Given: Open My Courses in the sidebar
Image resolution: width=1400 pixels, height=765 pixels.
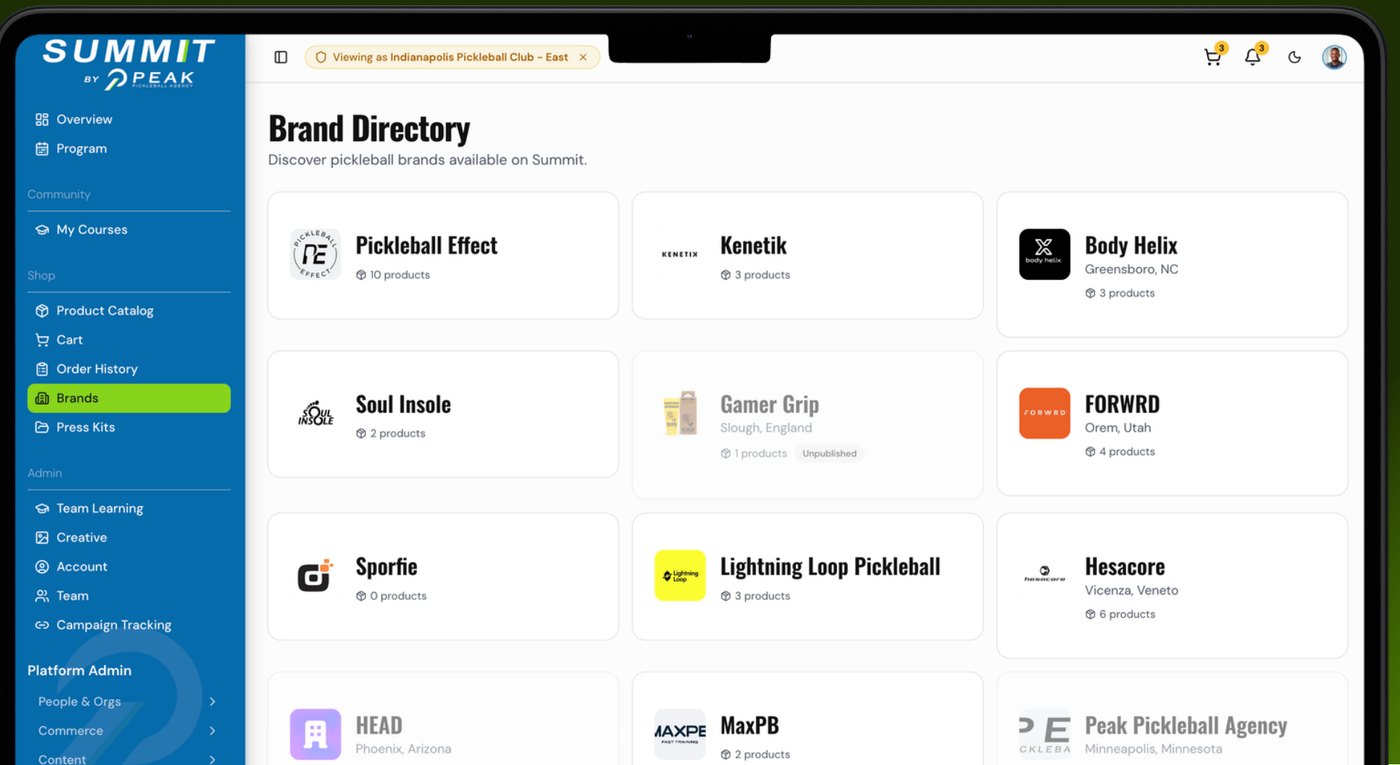Looking at the screenshot, I should click(129, 229).
